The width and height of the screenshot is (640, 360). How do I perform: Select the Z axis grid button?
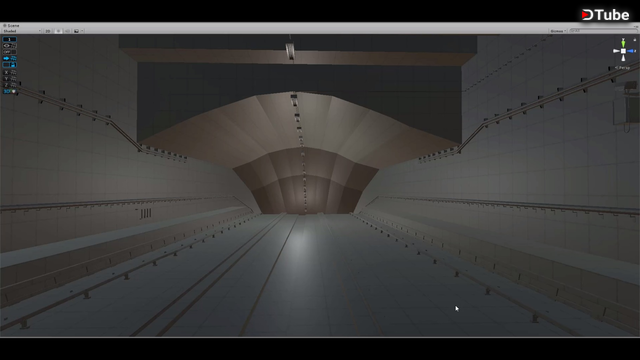[9, 85]
